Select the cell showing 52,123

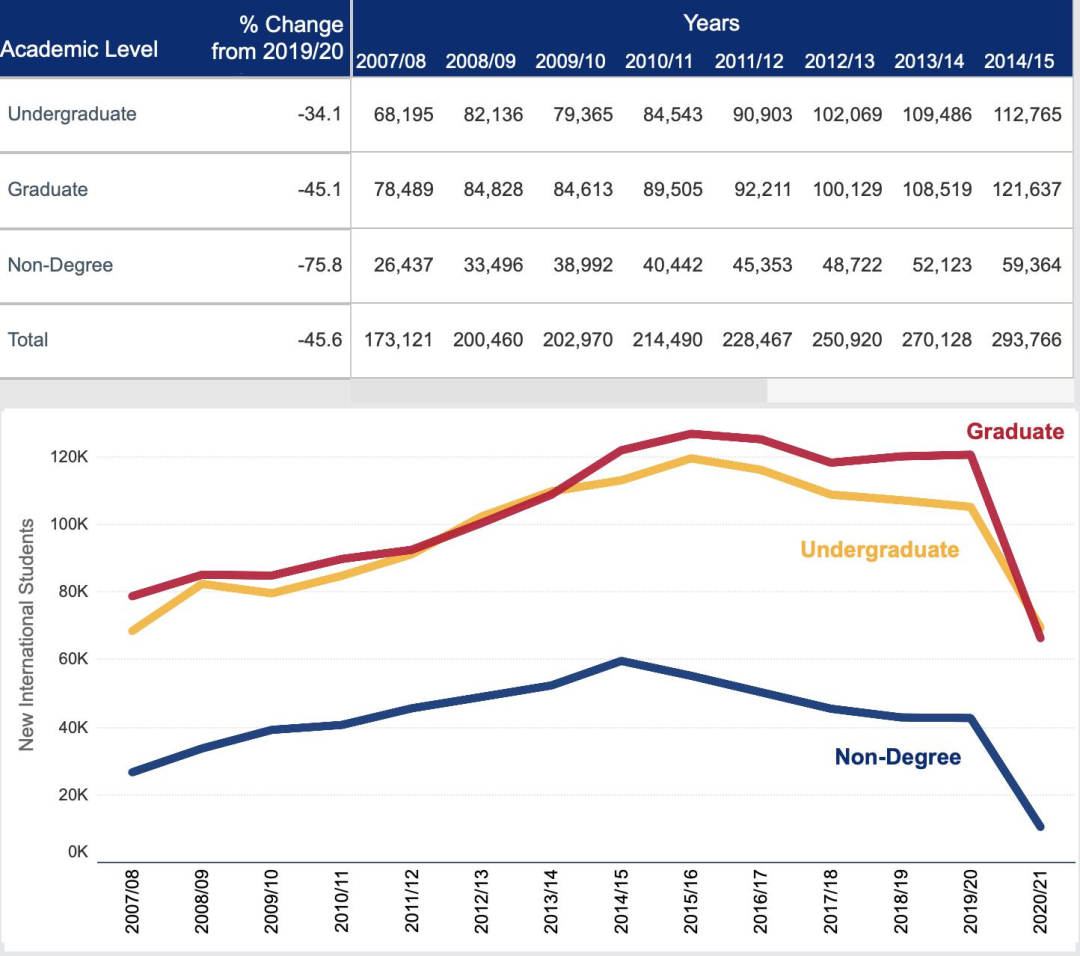pos(942,265)
